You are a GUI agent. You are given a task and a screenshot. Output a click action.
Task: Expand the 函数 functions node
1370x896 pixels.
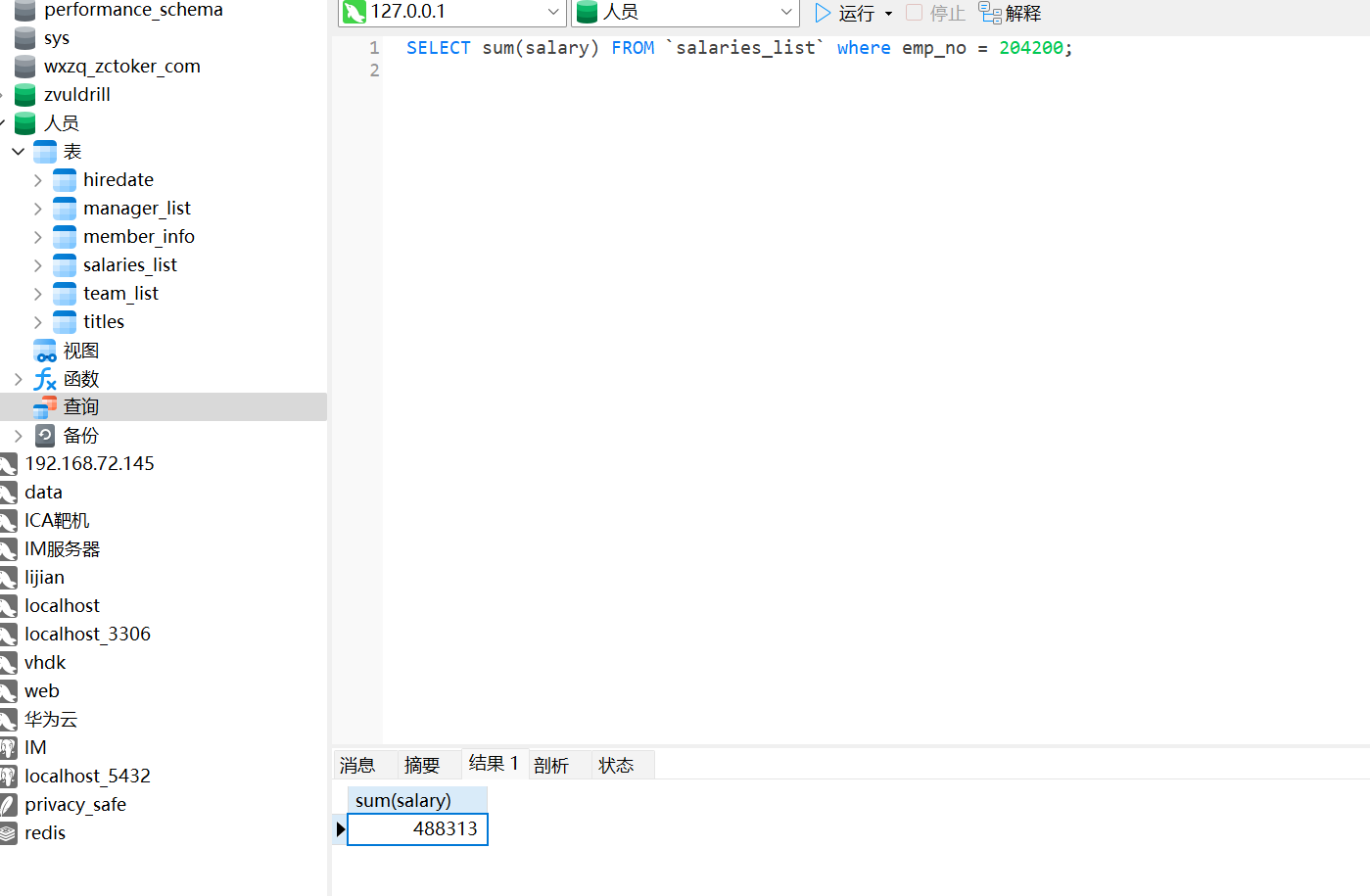[18, 379]
